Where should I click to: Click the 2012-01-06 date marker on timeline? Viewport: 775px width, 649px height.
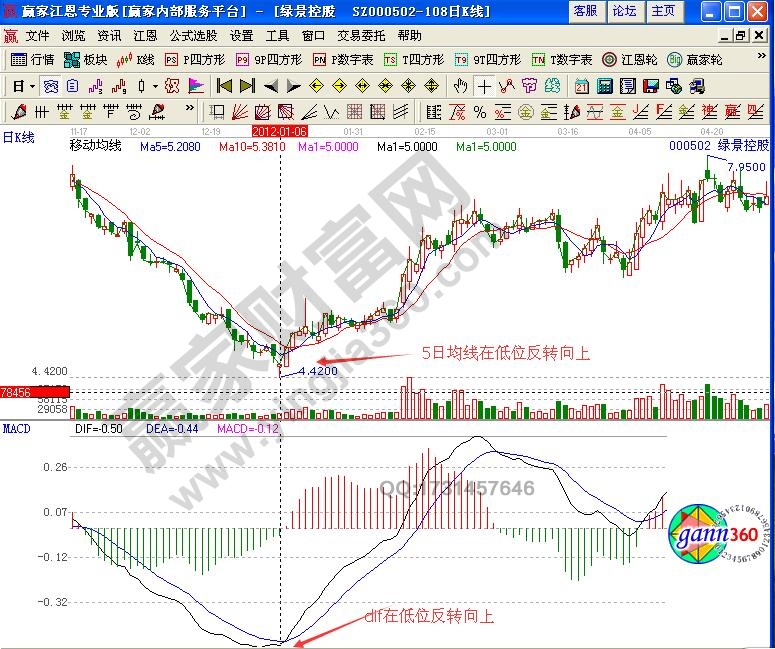coord(279,130)
